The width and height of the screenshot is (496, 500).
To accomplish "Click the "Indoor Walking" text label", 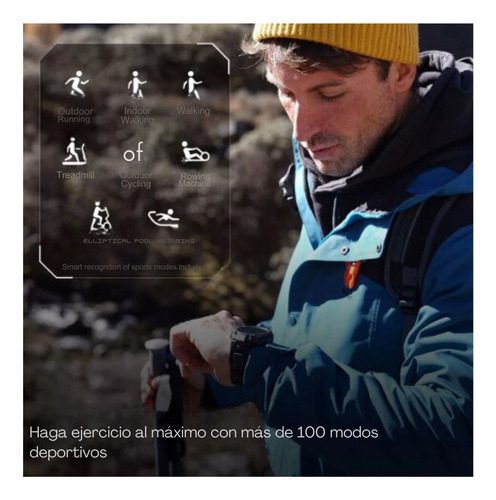I will 137,115.
